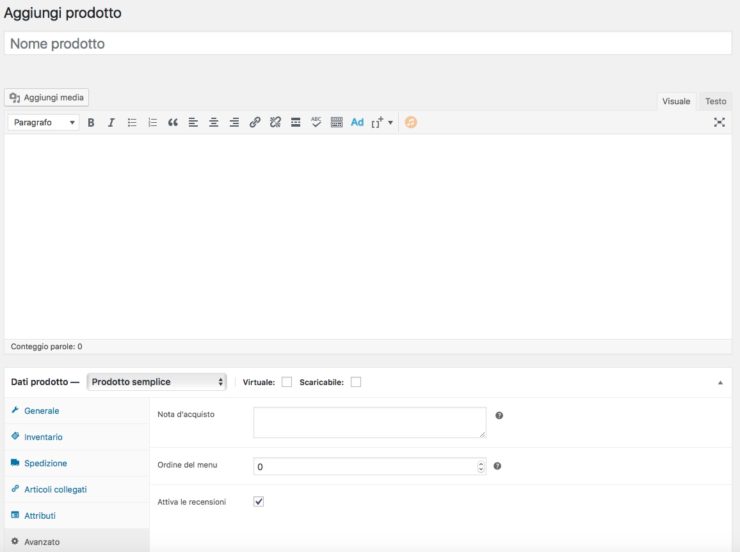The height and width of the screenshot is (552, 740).
Task: Toggle italic formatting in the editor
Action: [x=111, y=123]
